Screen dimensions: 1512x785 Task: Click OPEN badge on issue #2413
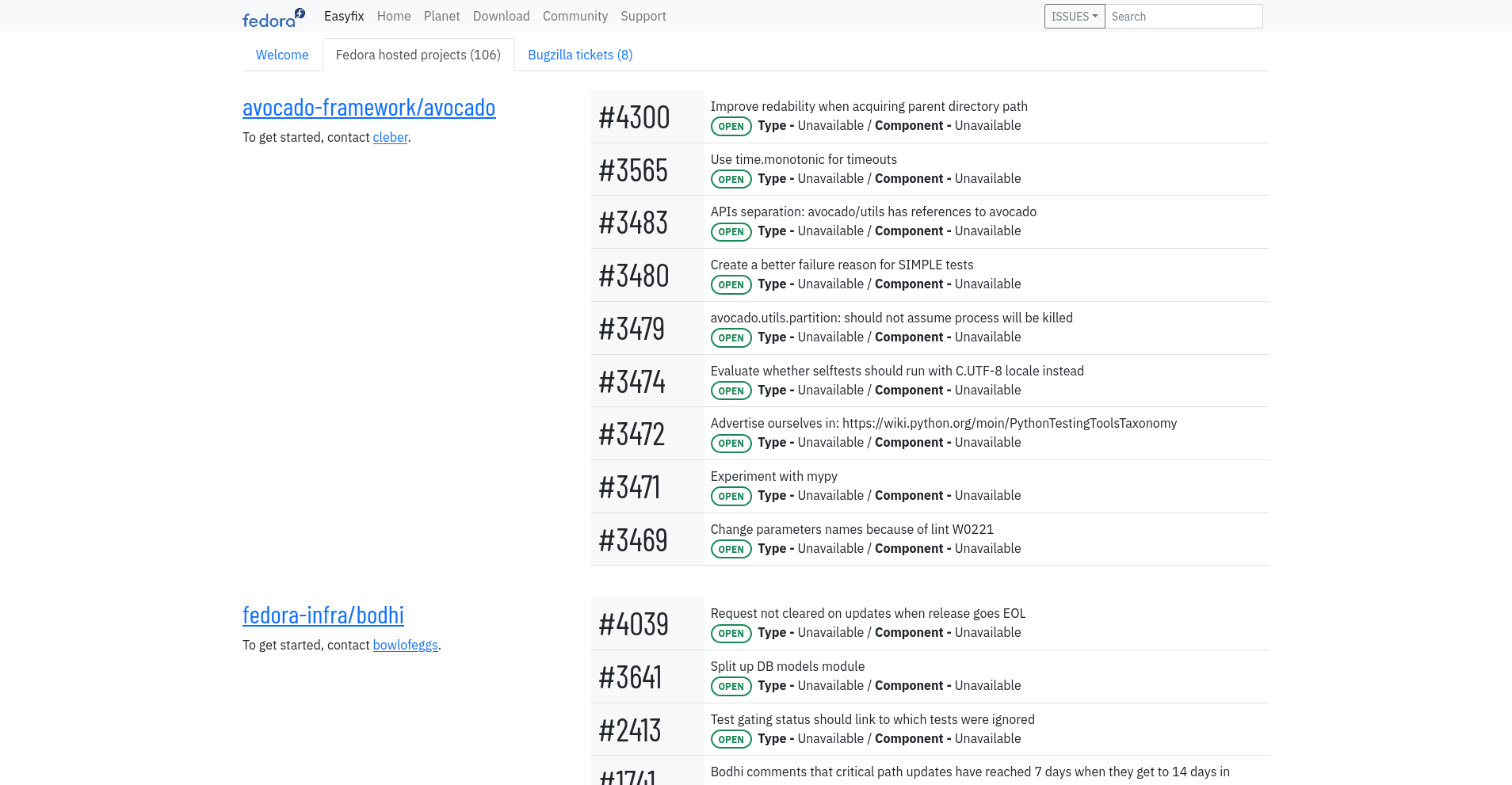731,739
